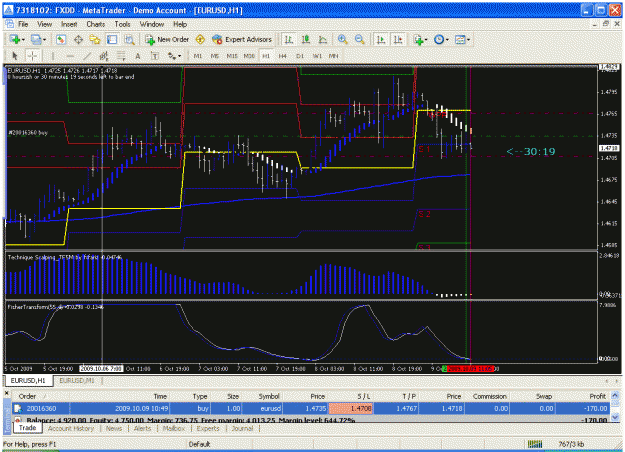Open the Tools menu
Viewport: 625px width, 452px height.
click(122, 24)
